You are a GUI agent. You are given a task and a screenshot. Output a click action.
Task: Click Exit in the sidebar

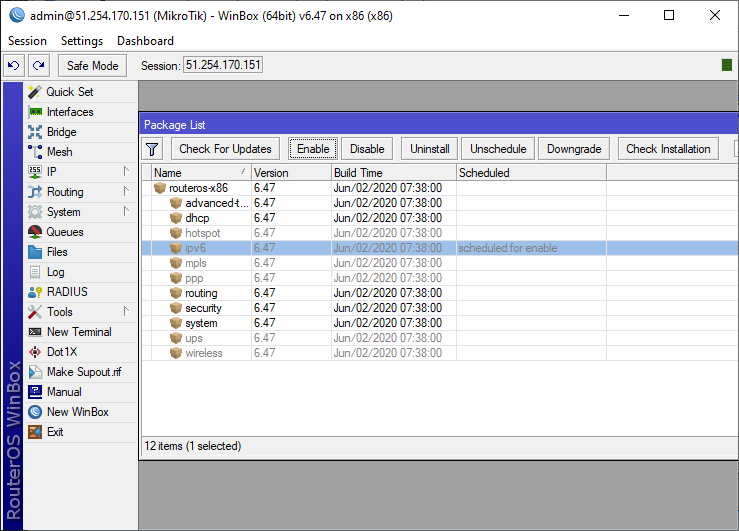80,432
